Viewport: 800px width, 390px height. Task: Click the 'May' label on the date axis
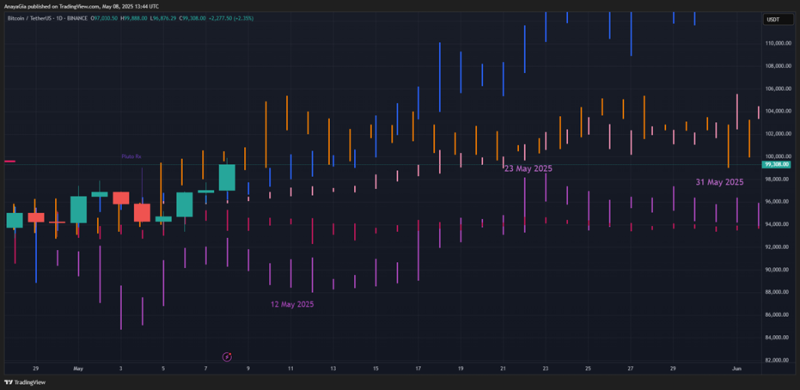click(x=78, y=368)
